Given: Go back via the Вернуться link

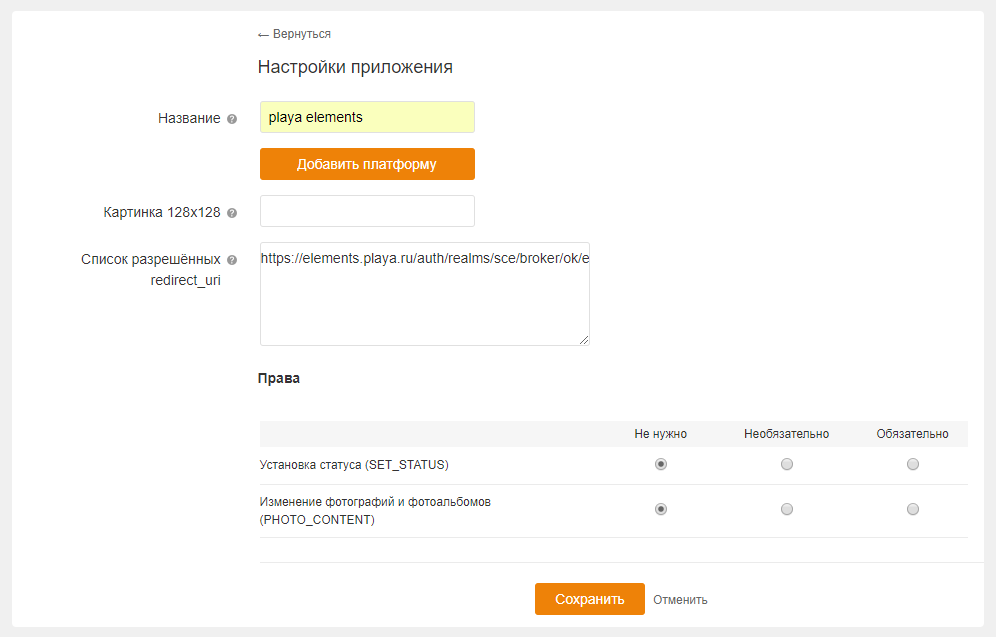Looking at the screenshot, I should (294, 34).
